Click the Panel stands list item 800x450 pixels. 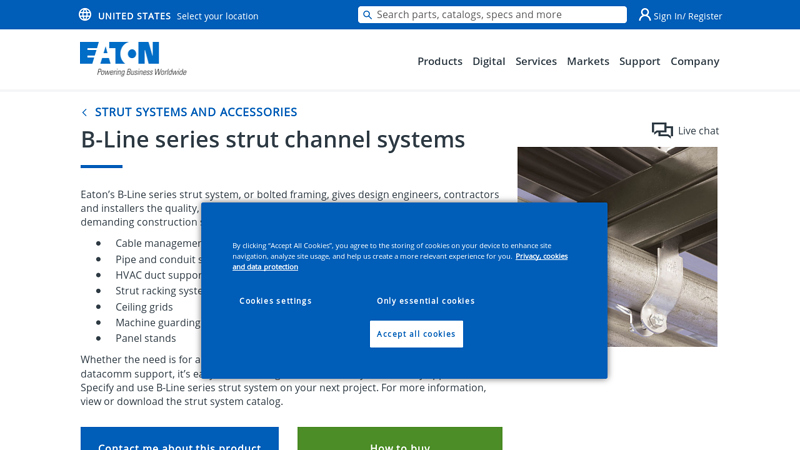145,338
